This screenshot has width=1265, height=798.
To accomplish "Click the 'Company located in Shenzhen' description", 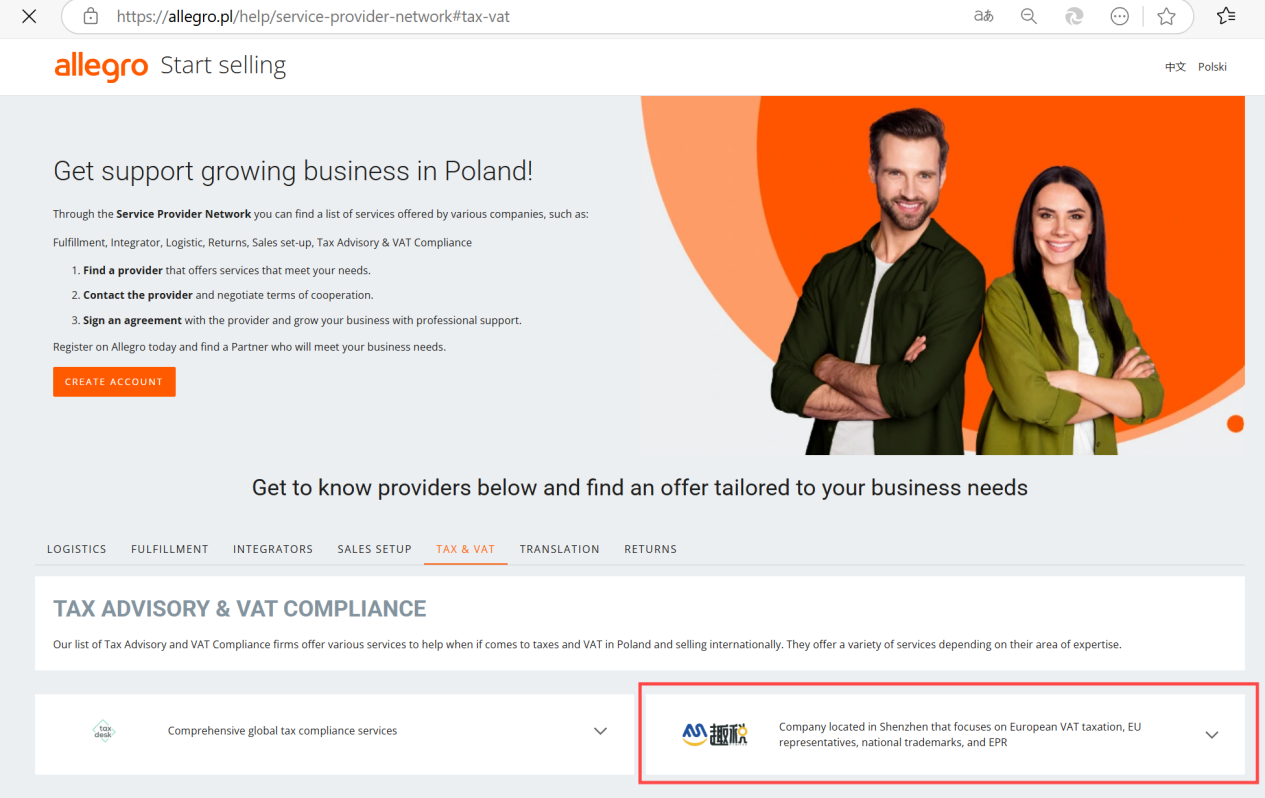I will 960,735.
